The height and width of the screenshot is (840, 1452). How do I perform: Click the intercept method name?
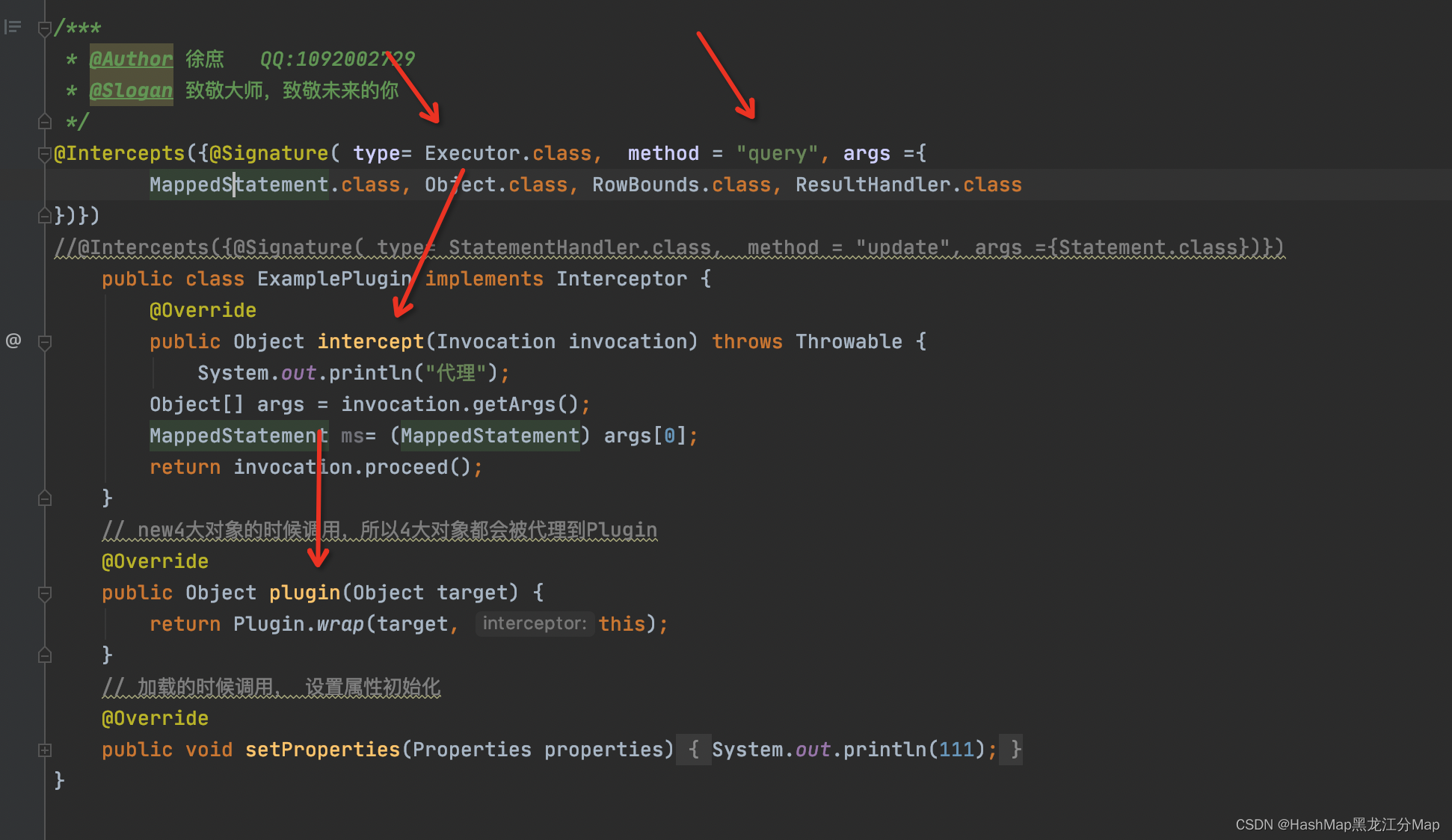[x=371, y=342]
